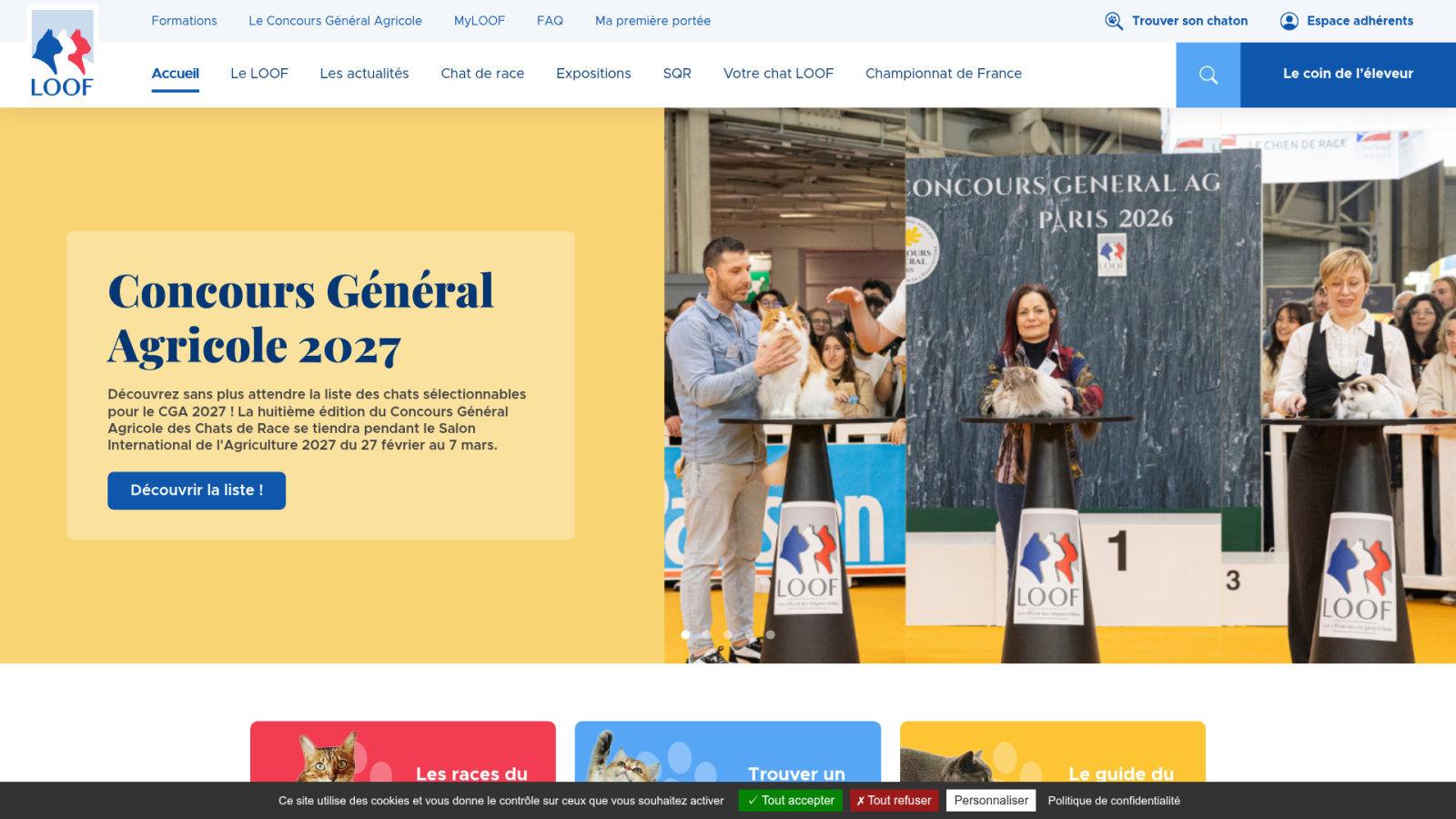Viewport: 1456px width, 819px height.
Task: Click the Trouver son chaton magnifier icon
Action: point(1113,21)
